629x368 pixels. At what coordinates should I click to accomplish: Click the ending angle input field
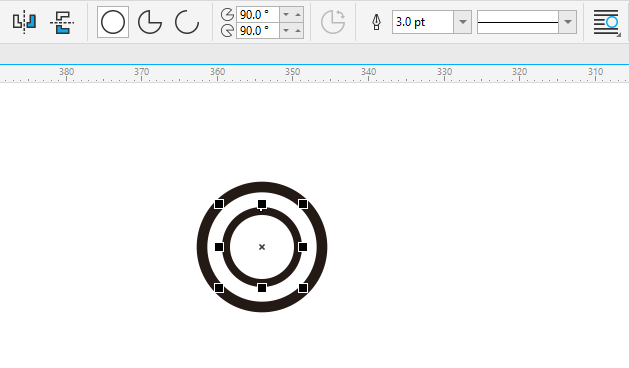[258, 30]
